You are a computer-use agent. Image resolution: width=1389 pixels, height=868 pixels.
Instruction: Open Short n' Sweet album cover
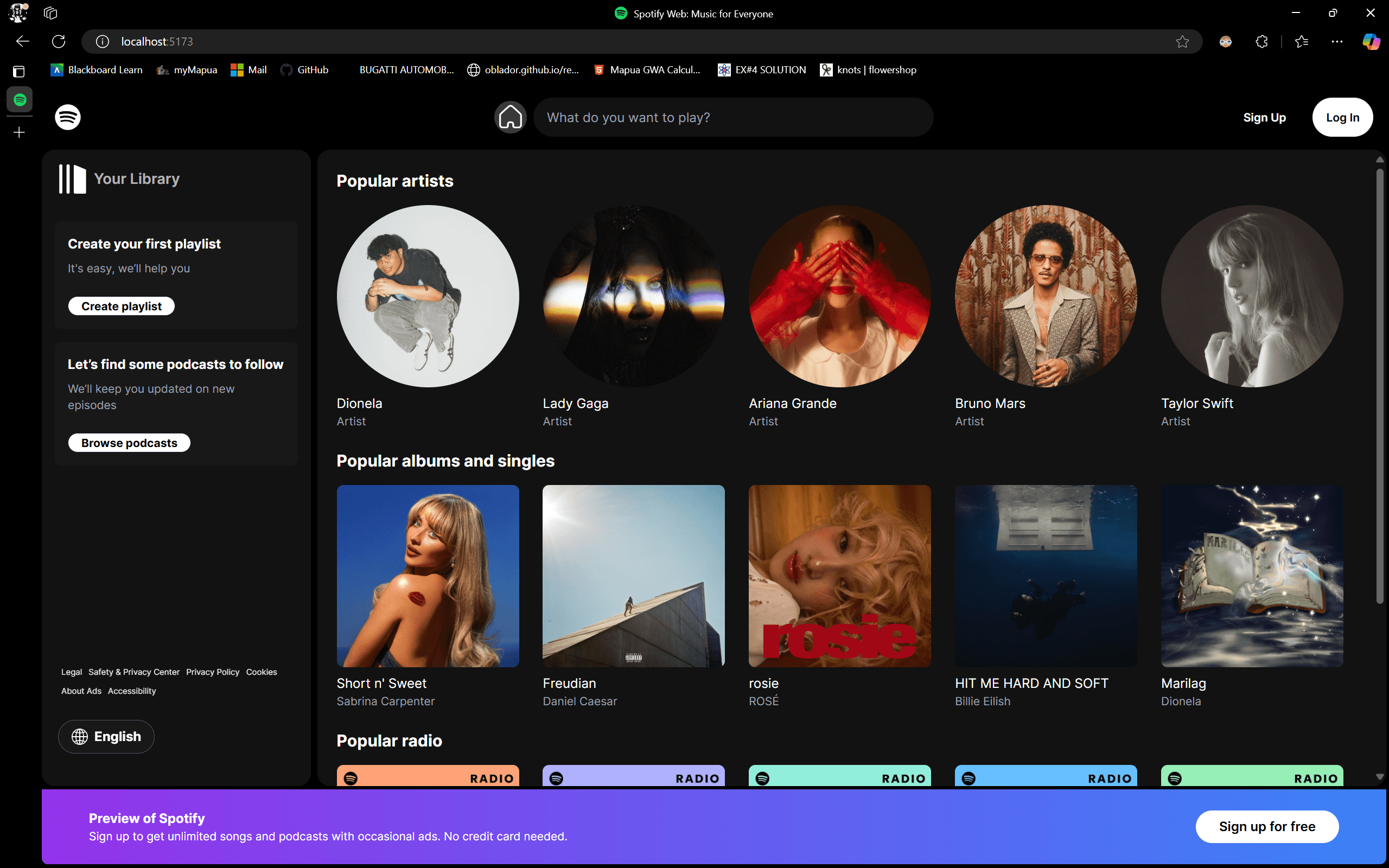click(428, 576)
